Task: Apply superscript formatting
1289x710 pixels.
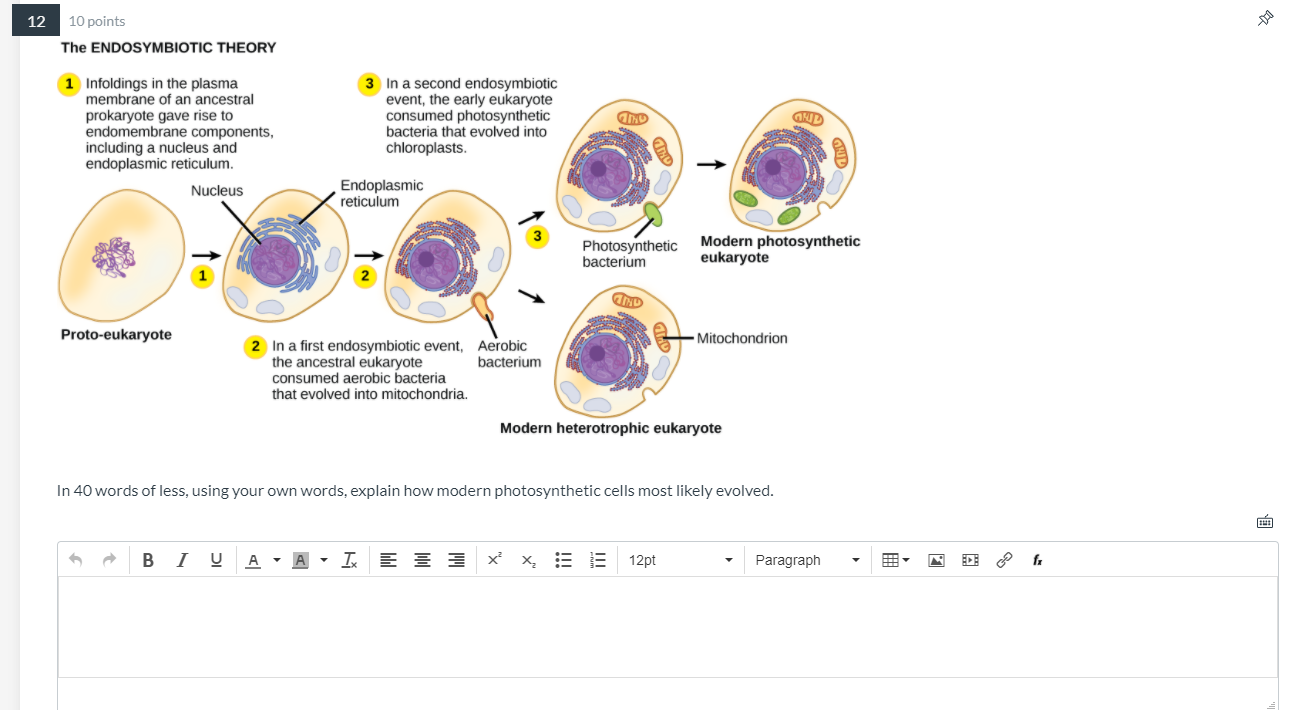Action: 494,560
